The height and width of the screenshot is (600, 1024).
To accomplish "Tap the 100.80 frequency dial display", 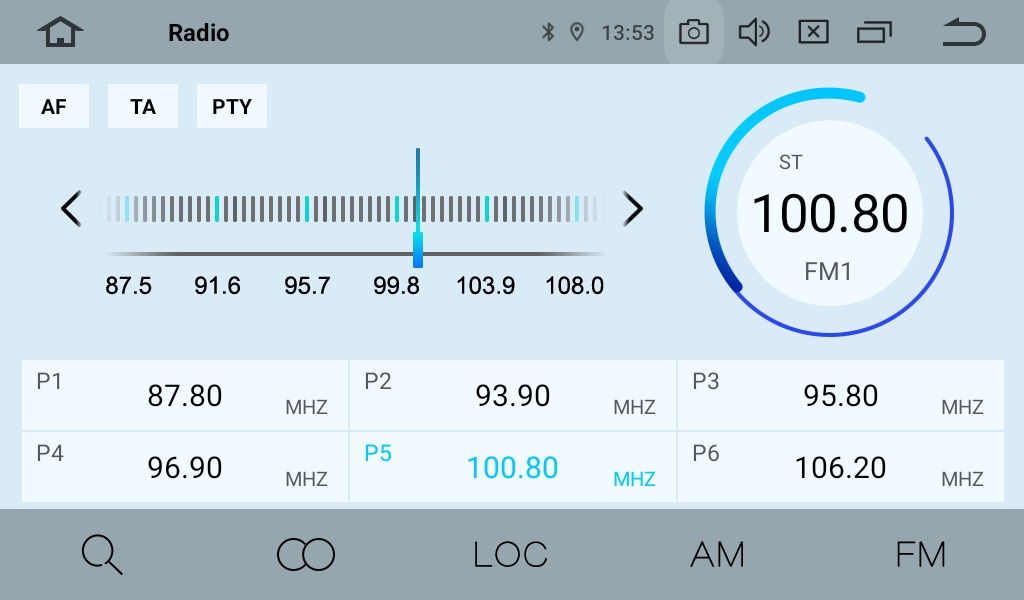I will [x=829, y=213].
